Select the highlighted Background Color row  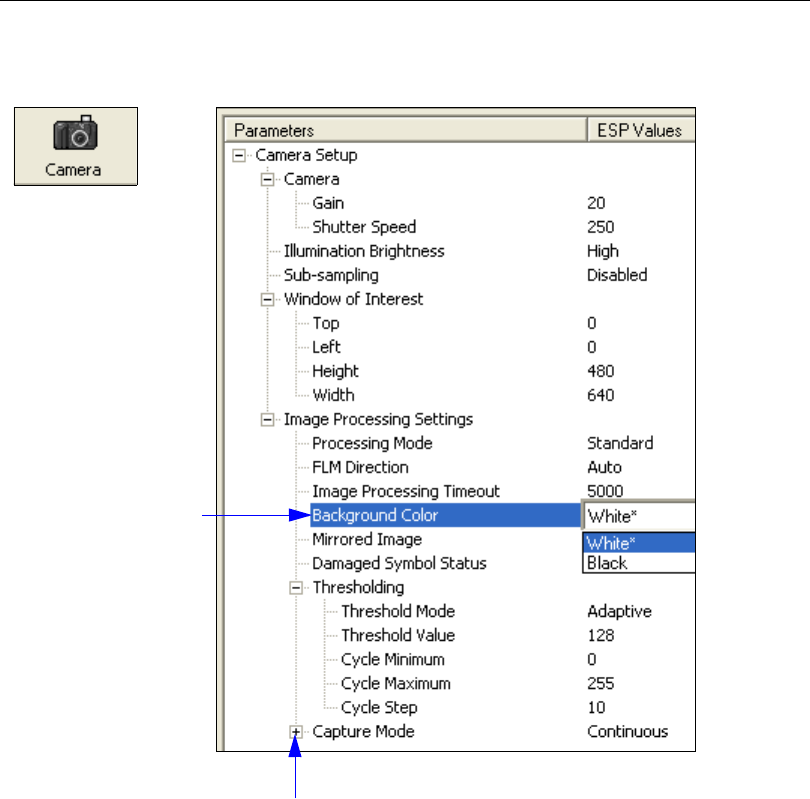coord(445,515)
